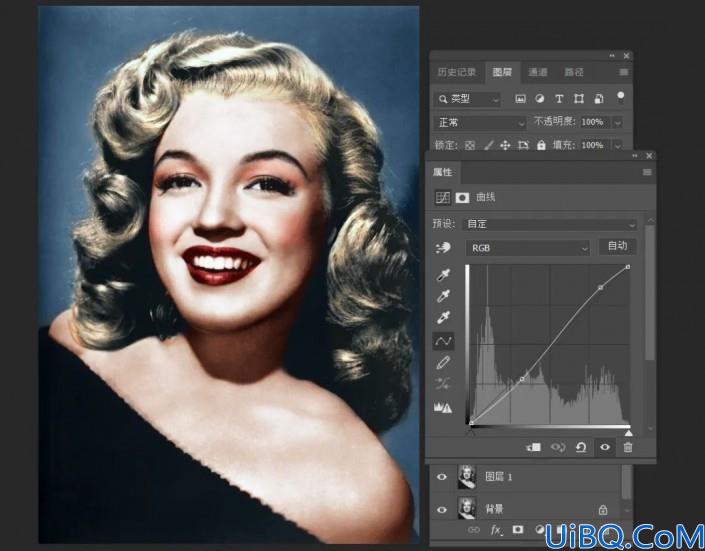
Task: Select the 背景 layer name
Action: pos(494,509)
